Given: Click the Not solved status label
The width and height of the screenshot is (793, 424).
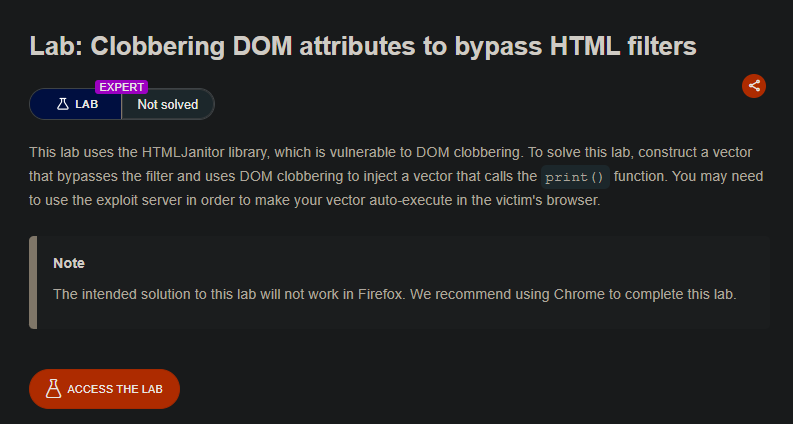Looking at the screenshot, I should click(168, 104).
